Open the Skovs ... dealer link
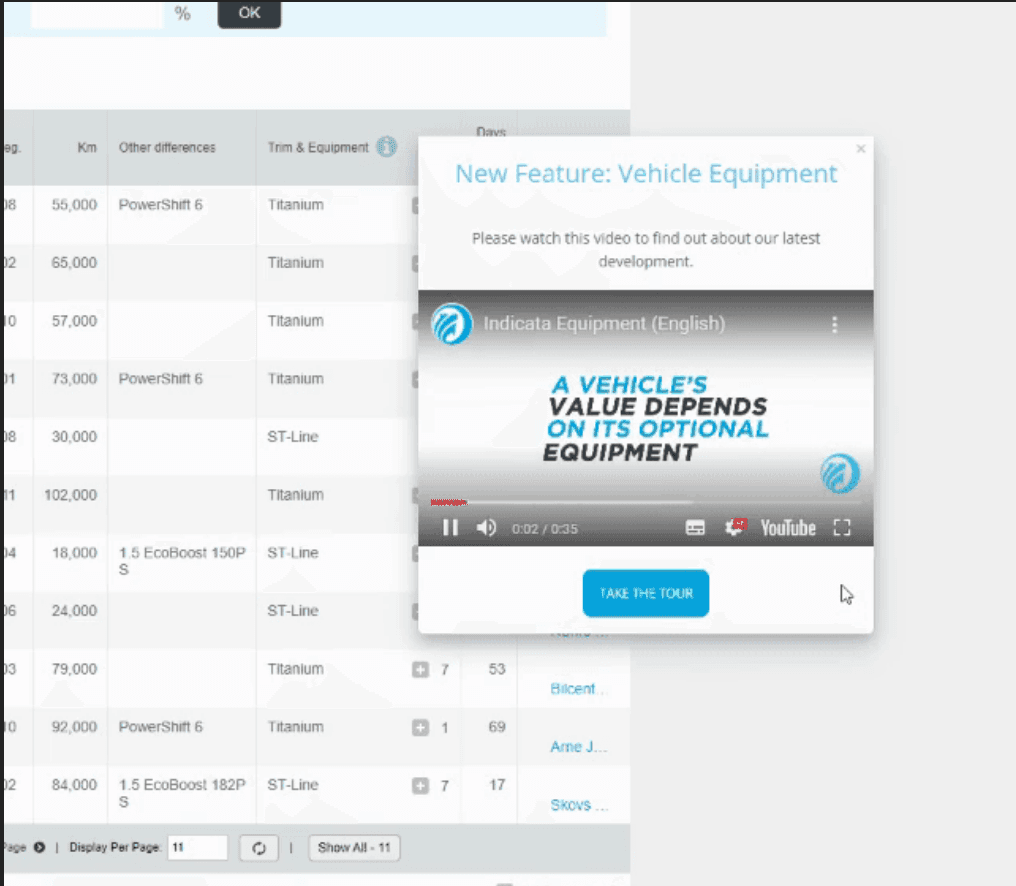 click(x=579, y=805)
